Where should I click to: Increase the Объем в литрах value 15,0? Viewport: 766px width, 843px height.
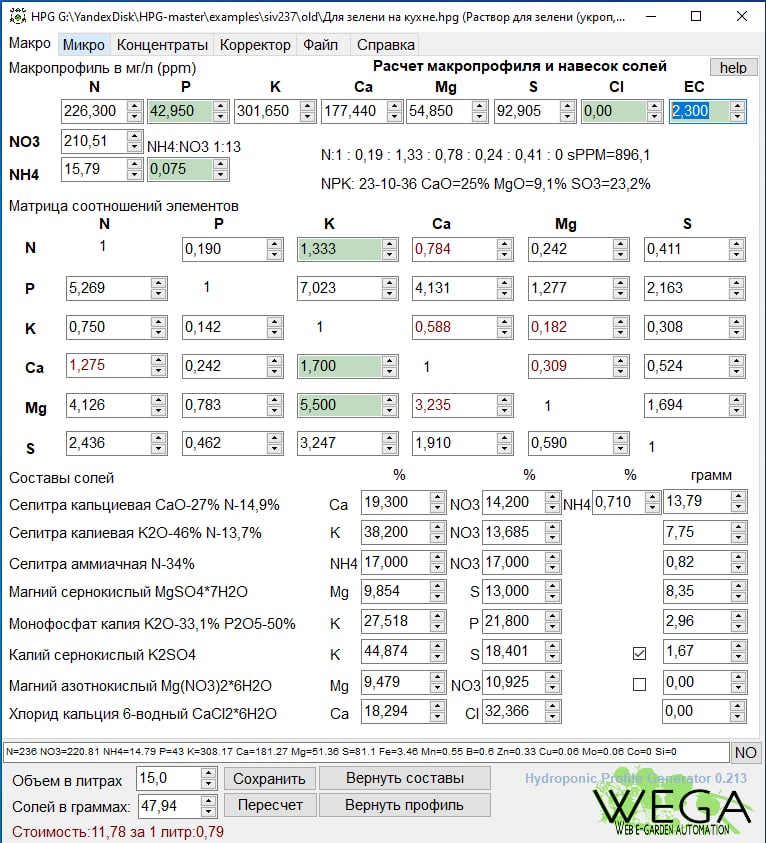click(209, 773)
